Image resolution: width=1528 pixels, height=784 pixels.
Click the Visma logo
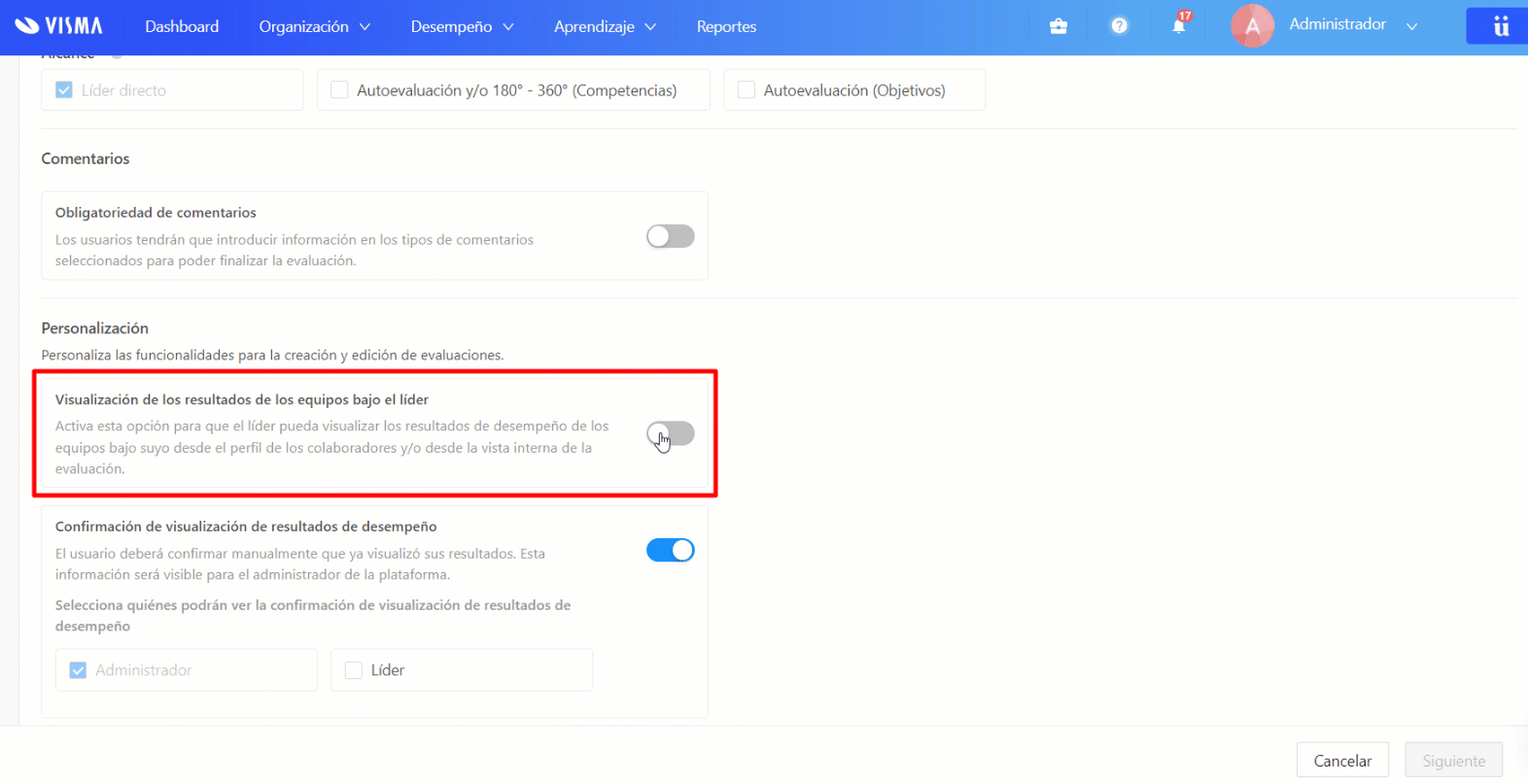(x=59, y=25)
